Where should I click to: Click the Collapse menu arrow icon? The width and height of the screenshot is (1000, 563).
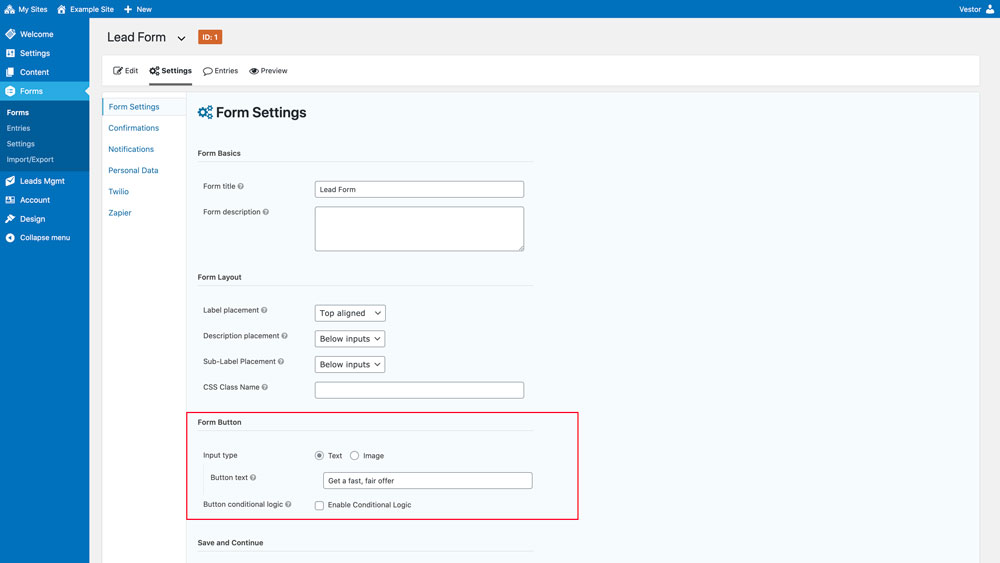tap(10, 238)
